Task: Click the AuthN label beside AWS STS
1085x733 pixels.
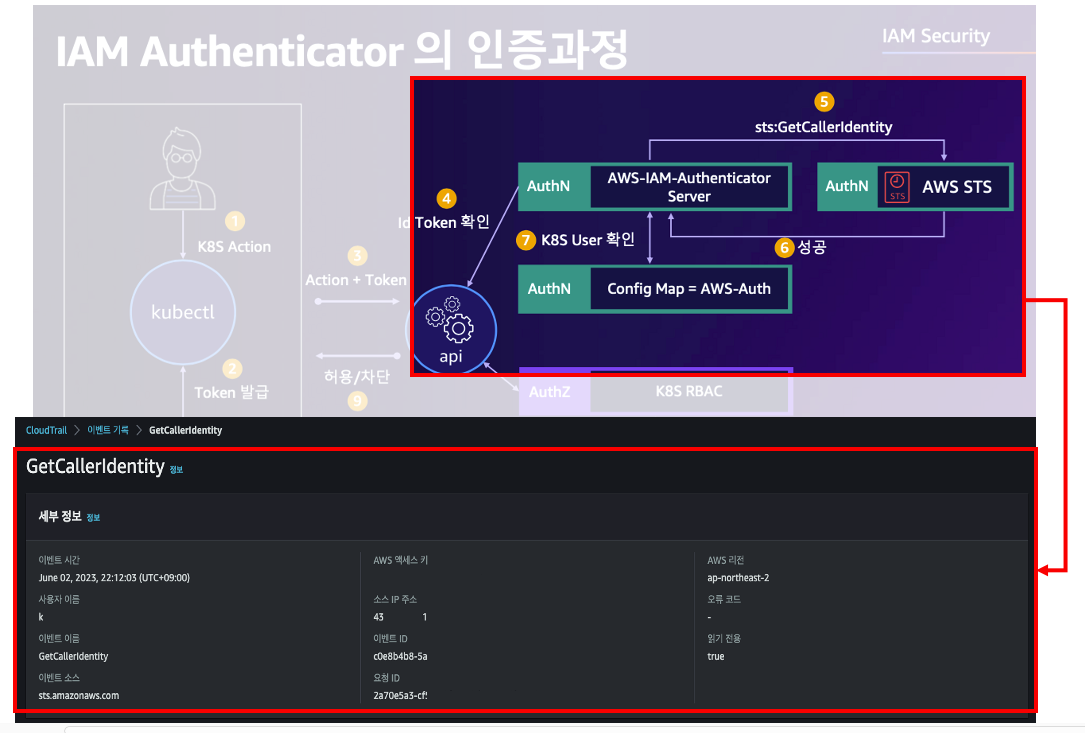Action: pos(846,186)
